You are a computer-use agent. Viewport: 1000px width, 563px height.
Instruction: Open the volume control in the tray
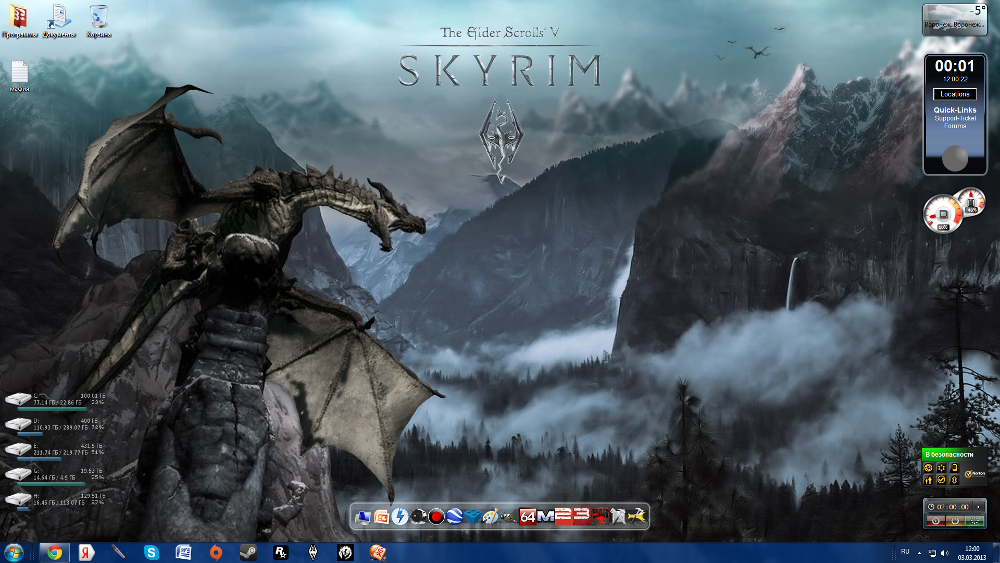click(944, 553)
